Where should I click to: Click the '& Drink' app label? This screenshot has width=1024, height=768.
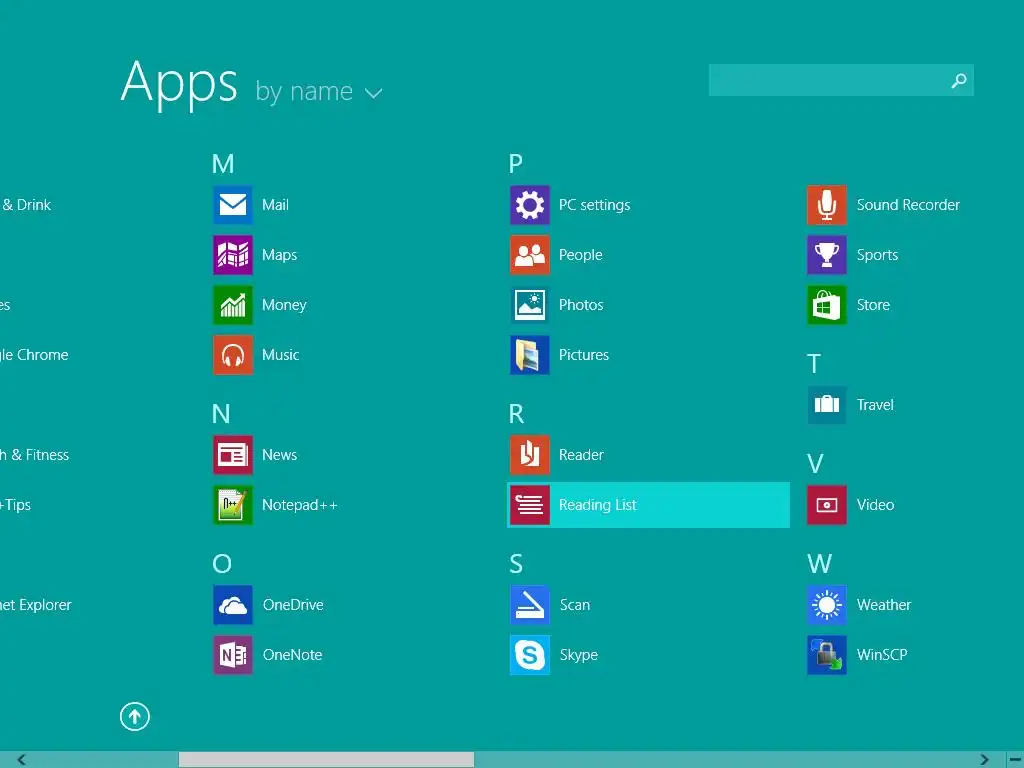26,204
